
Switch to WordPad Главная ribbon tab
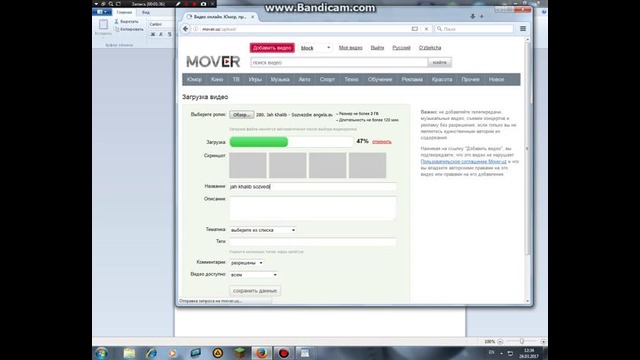coord(124,12)
